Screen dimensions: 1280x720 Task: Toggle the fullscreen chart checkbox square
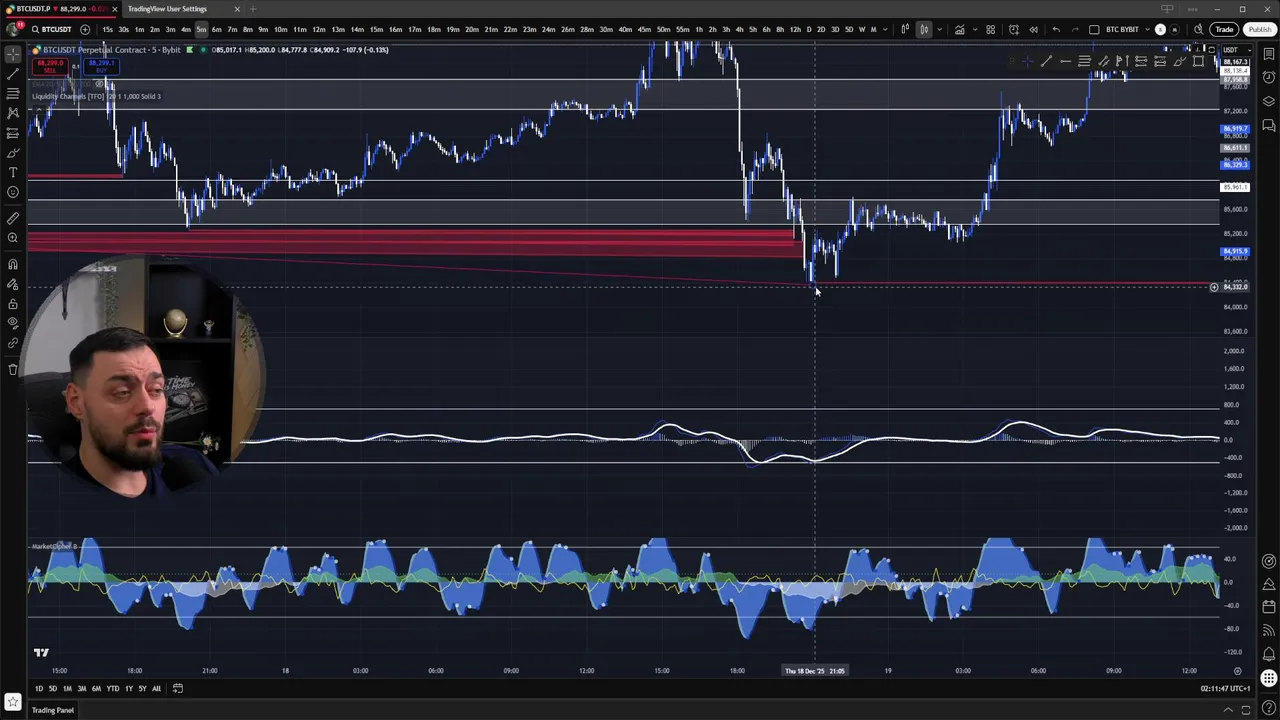(1094, 29)
